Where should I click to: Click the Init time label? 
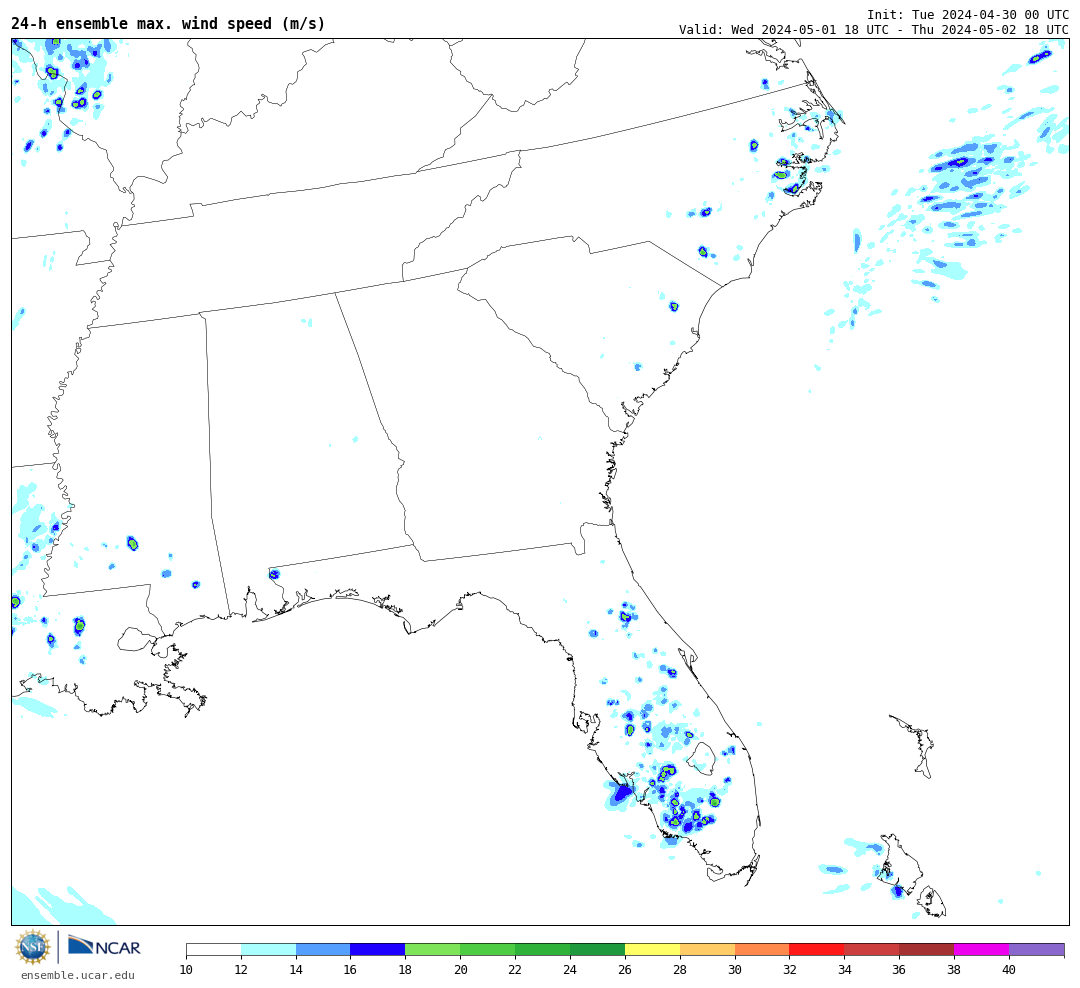(968, 14)
